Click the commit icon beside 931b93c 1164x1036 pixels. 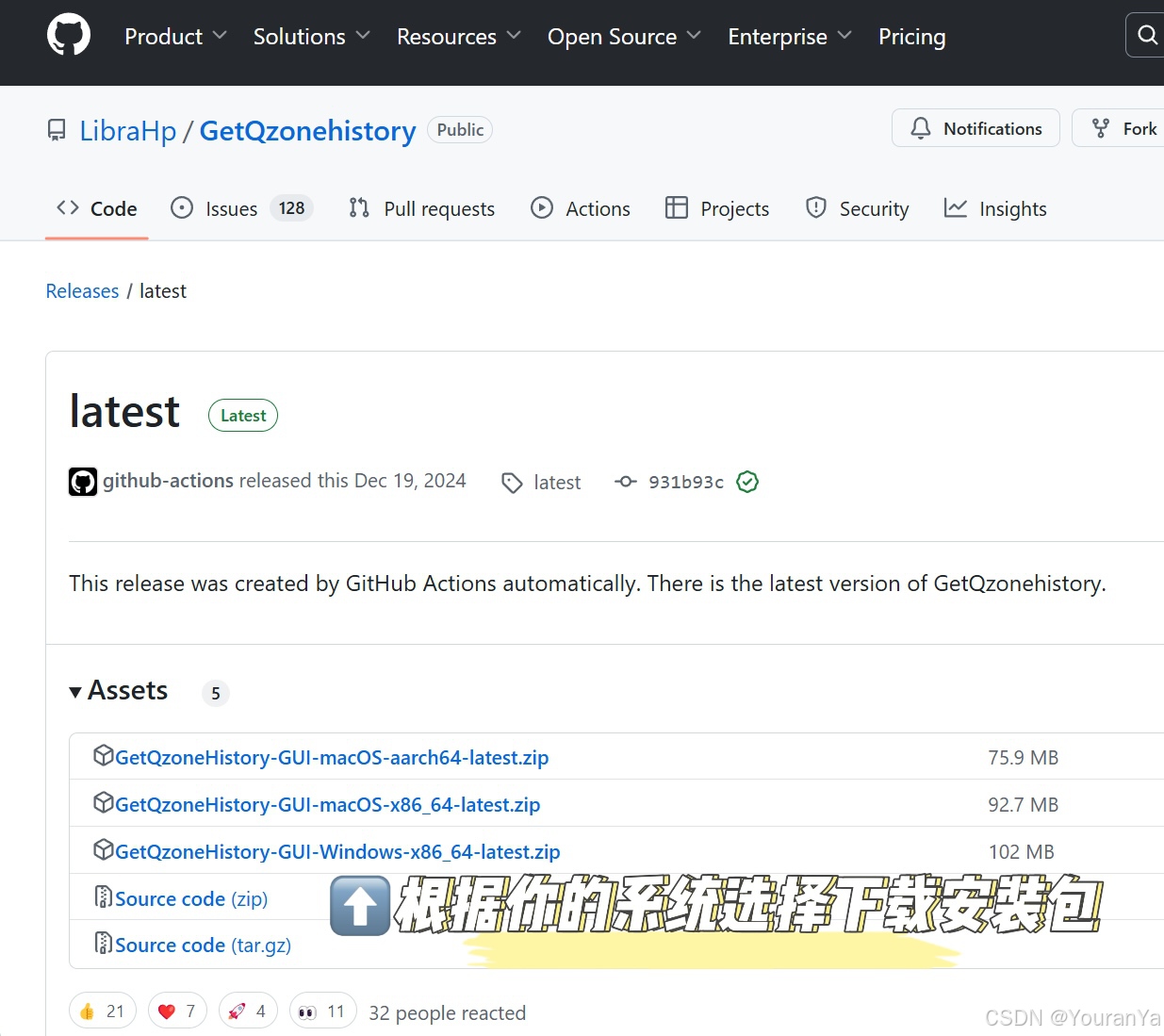tap(626, 482)
